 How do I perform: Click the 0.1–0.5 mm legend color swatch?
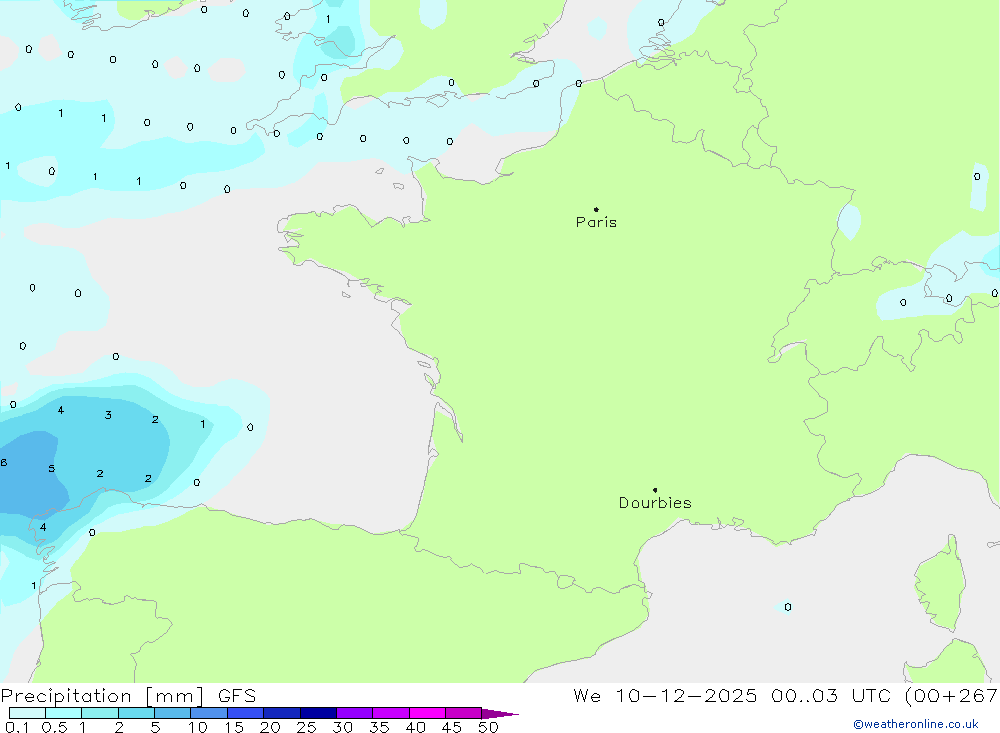[27, 713]
